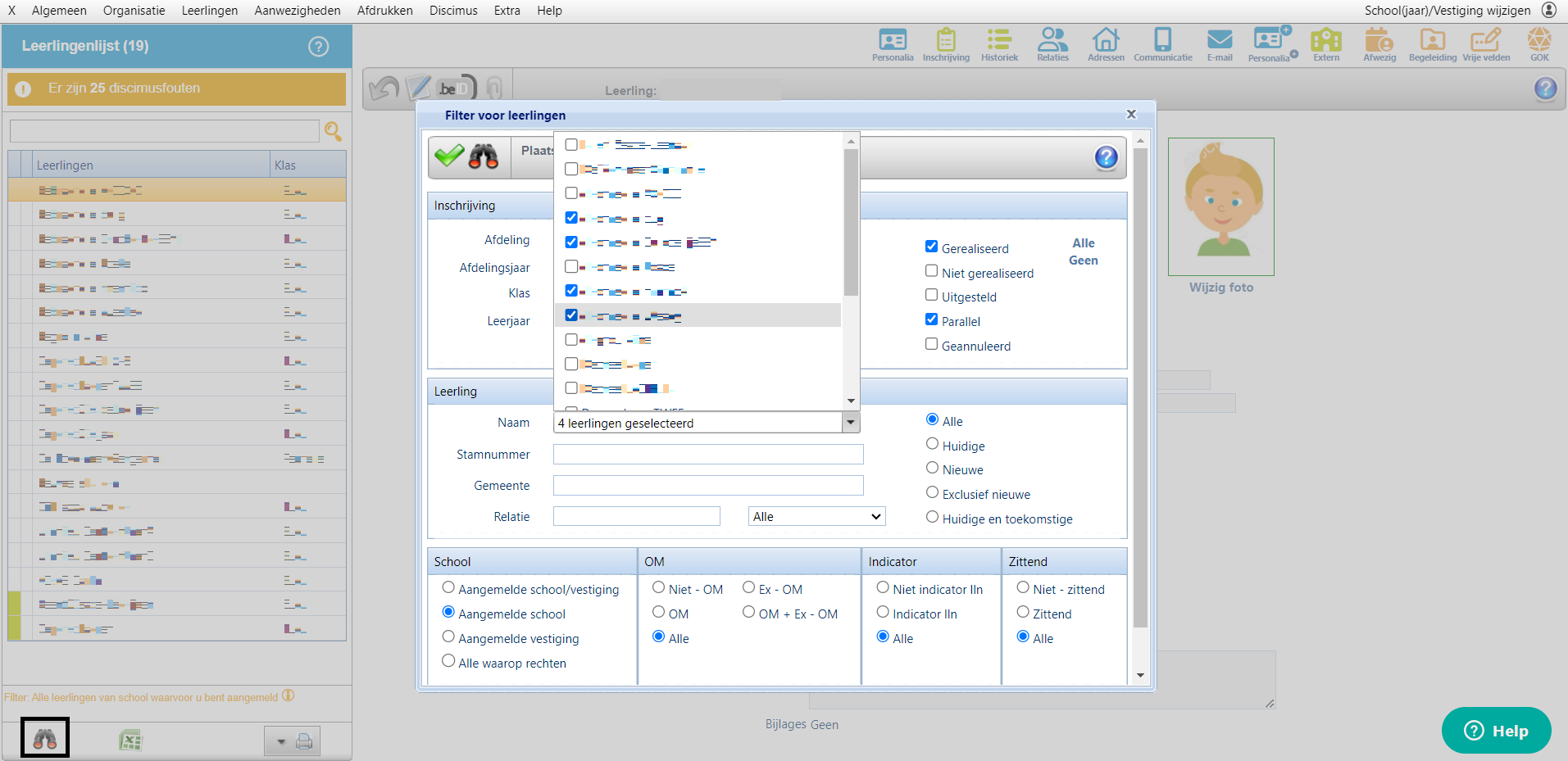The width and height of the screenshot is (1568, 761).
Task: Uncheck the Parallel checkbox
Action: pos(931,319)
